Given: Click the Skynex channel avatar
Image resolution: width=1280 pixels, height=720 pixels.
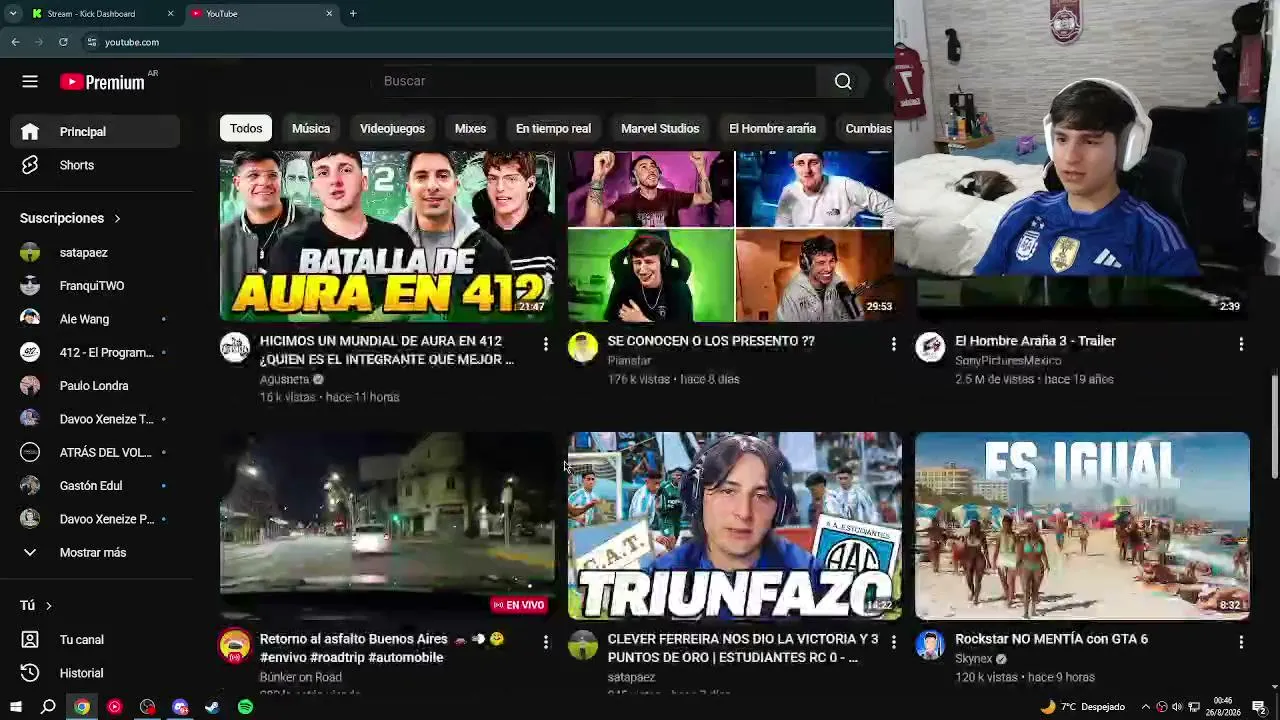Looking at the screenshot, I should click(930, 645).
